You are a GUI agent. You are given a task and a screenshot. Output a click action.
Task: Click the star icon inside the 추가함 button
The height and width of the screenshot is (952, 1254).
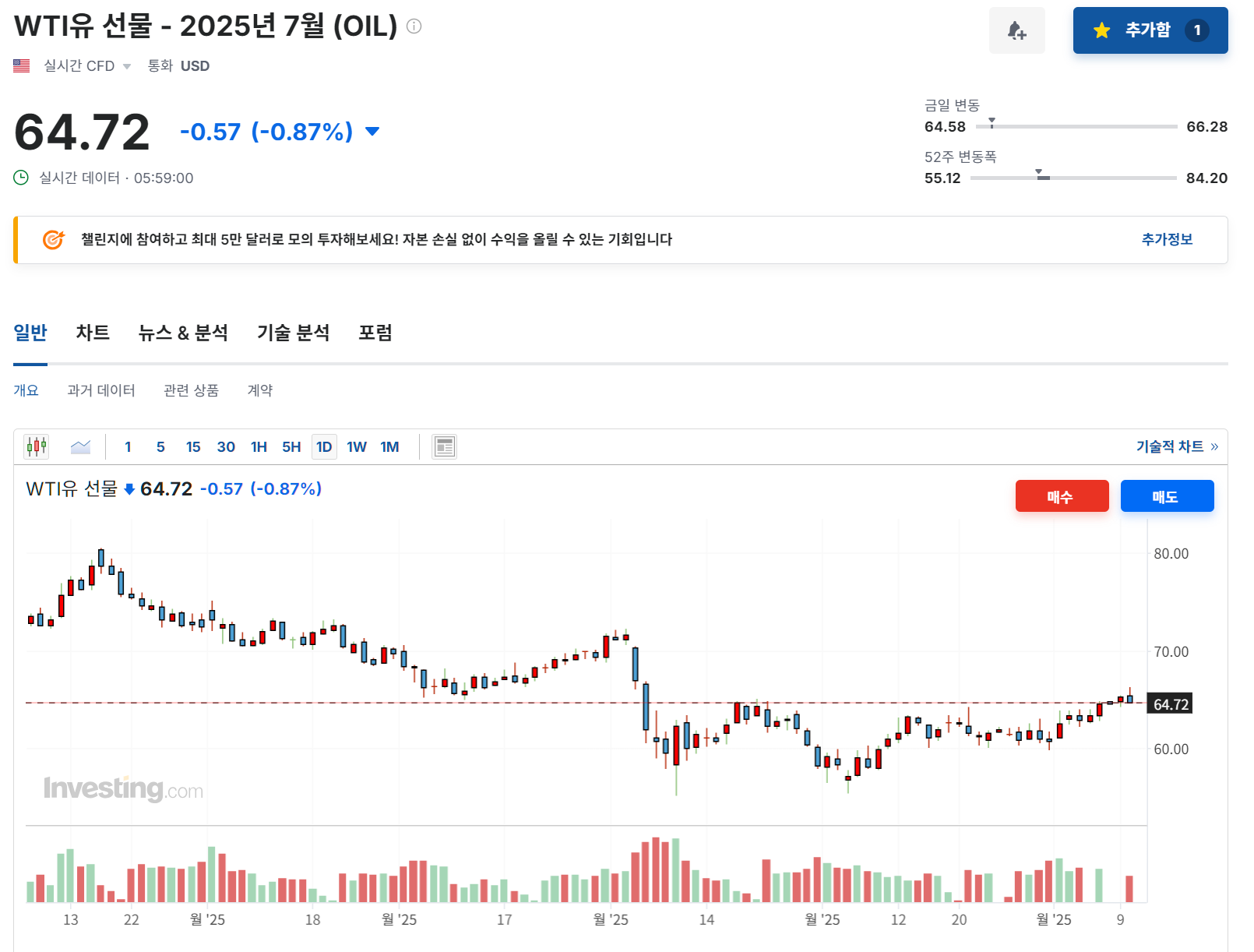1101,30
